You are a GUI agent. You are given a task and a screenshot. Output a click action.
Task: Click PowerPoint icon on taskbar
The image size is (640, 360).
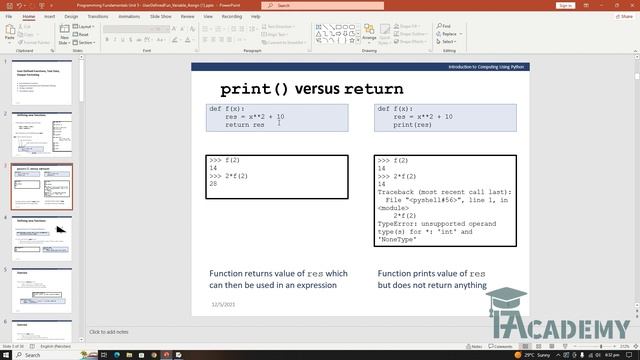167,355
